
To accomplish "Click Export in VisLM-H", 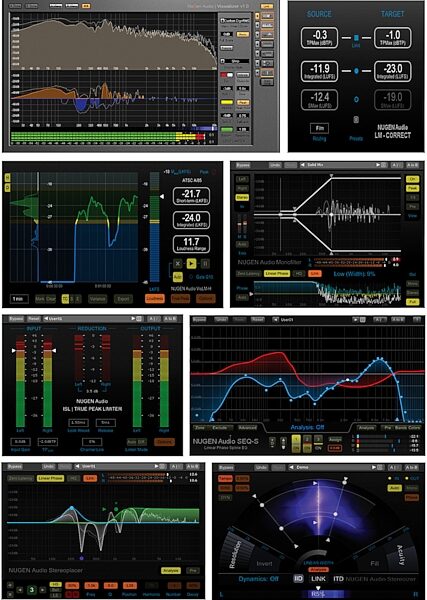I will coord(123,298).
